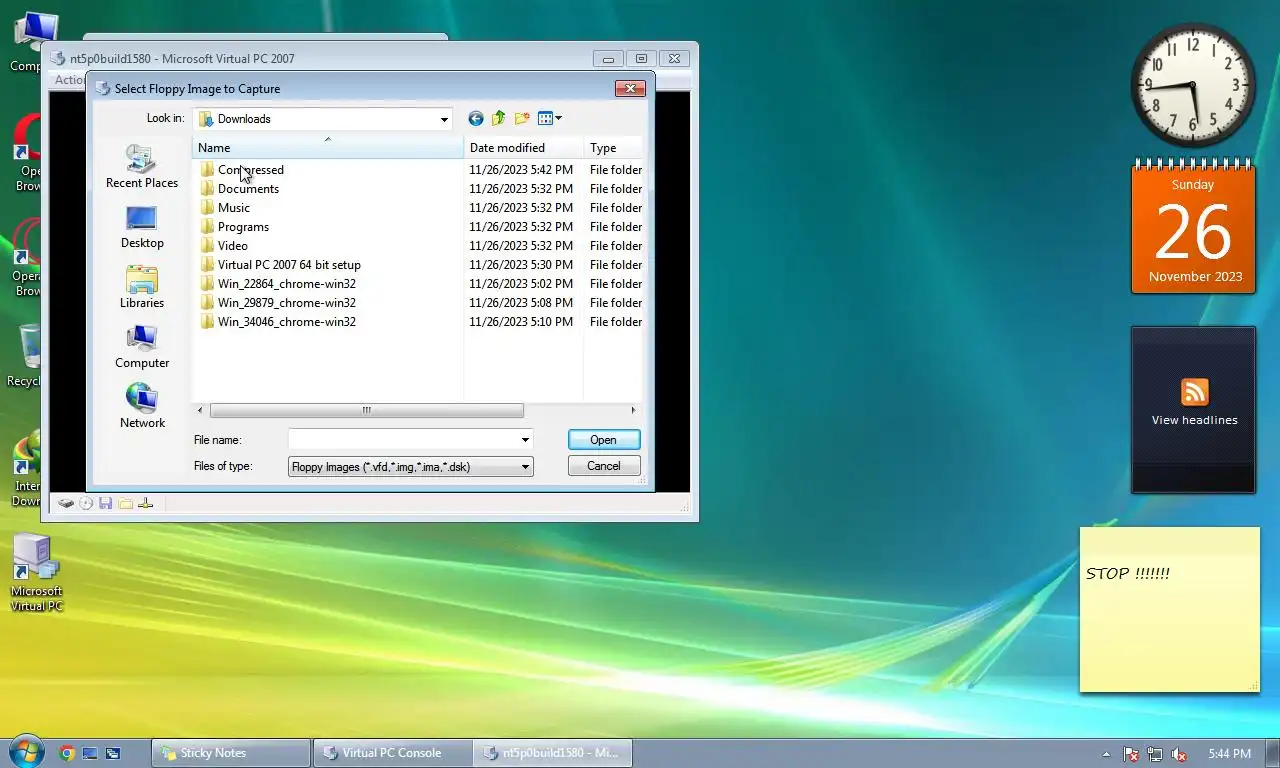Select the Music folder
This screenshot has width=1280, height=768.
pos(225,208)
